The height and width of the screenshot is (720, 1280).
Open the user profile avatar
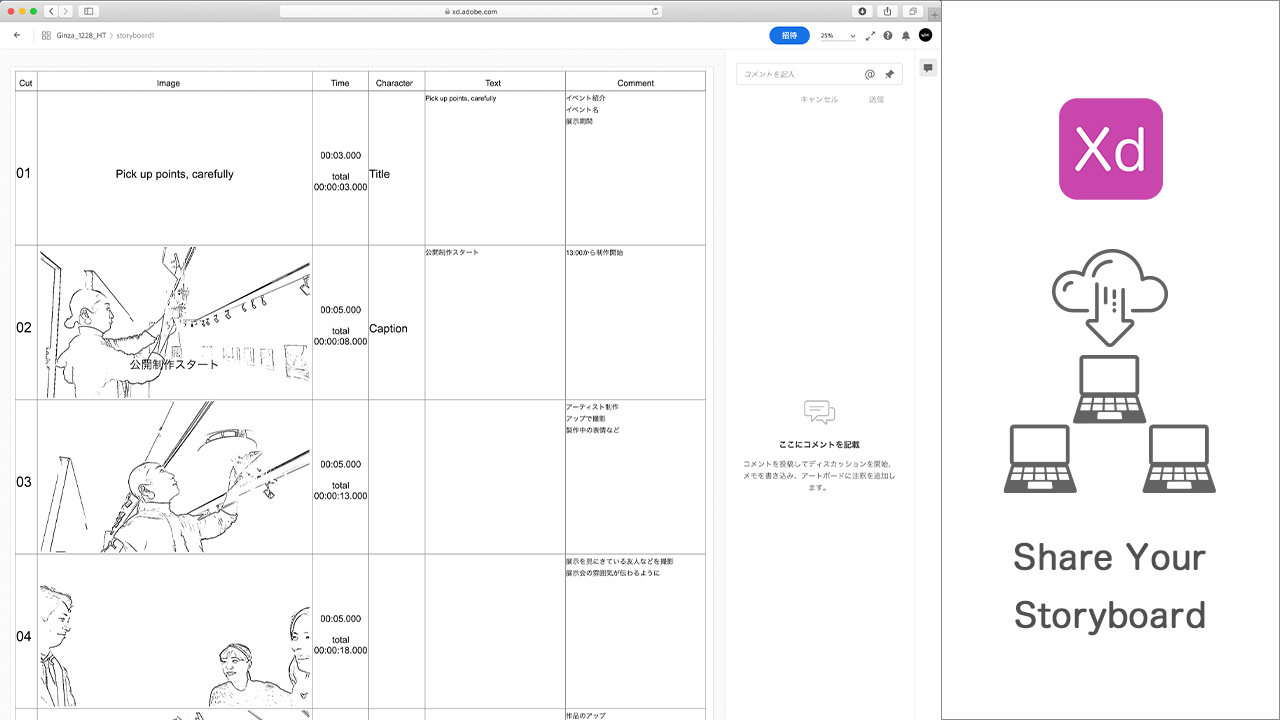point(925,35)
